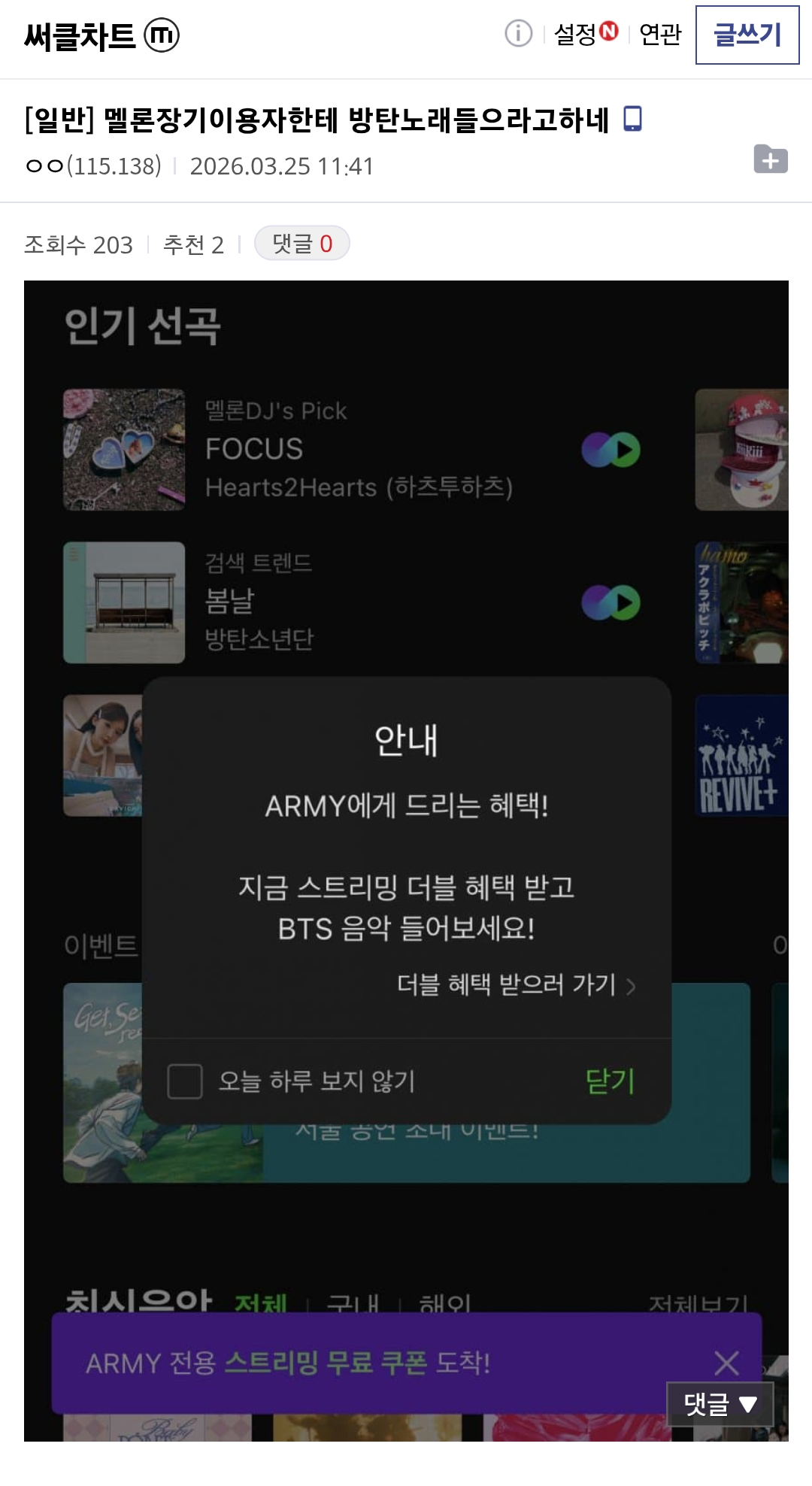Follow '더블 혜택 받으러 가기' chevron link
Viewport: 812px width, 1486px height.
coord(517,984)
